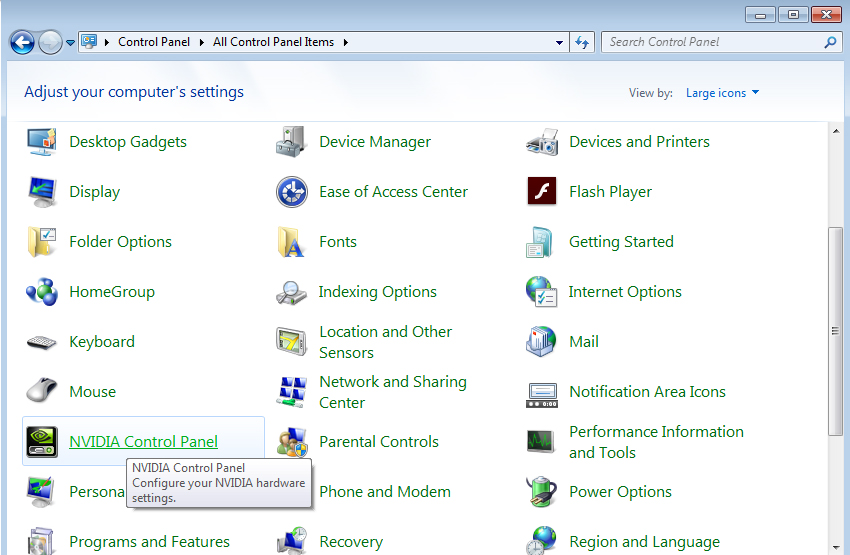Expand the View by Large icons dropdown
Image resolution: width=850 pixels, height=555 pixels.
722,93
